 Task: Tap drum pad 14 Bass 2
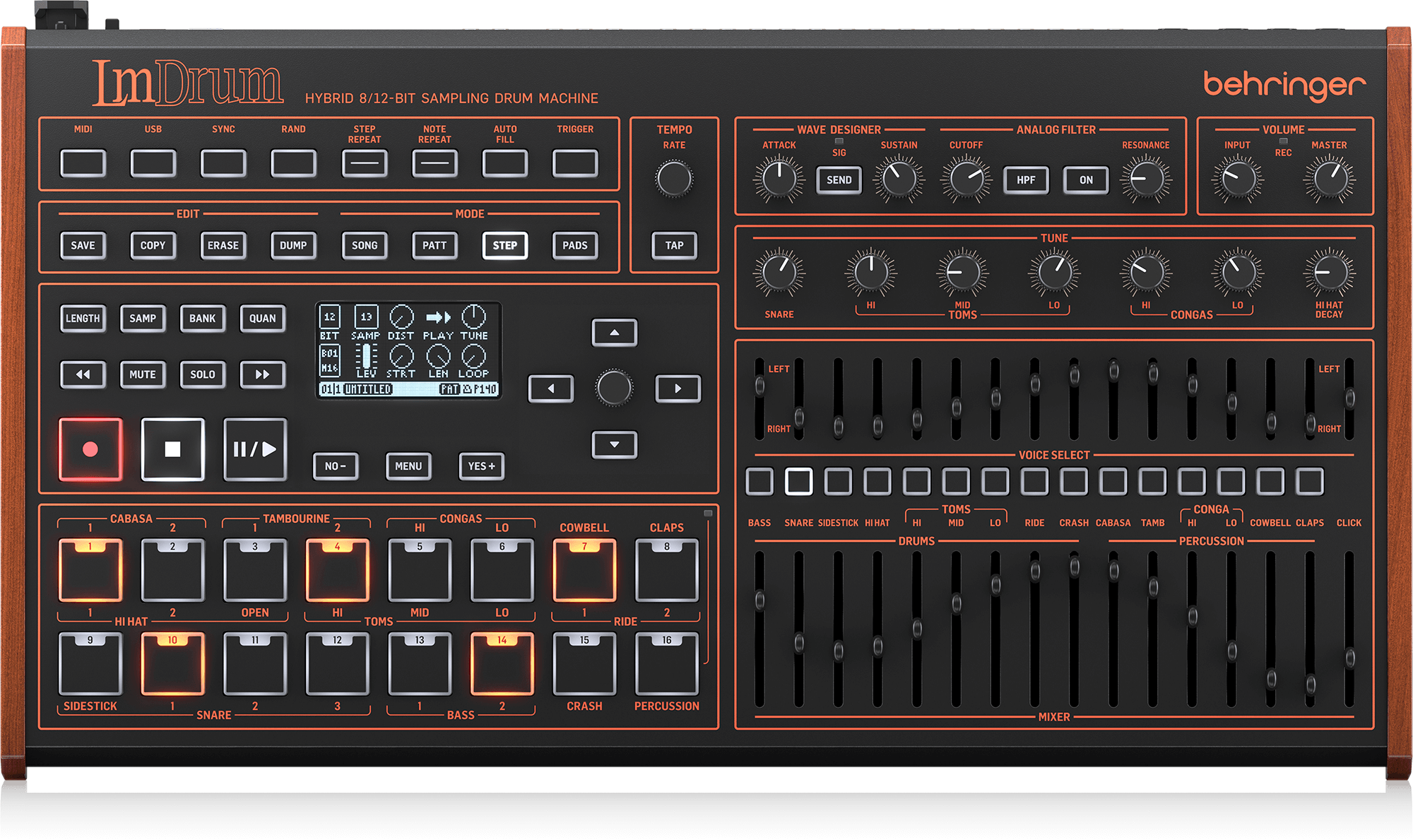pyautogui.click(x=502, y=664)
